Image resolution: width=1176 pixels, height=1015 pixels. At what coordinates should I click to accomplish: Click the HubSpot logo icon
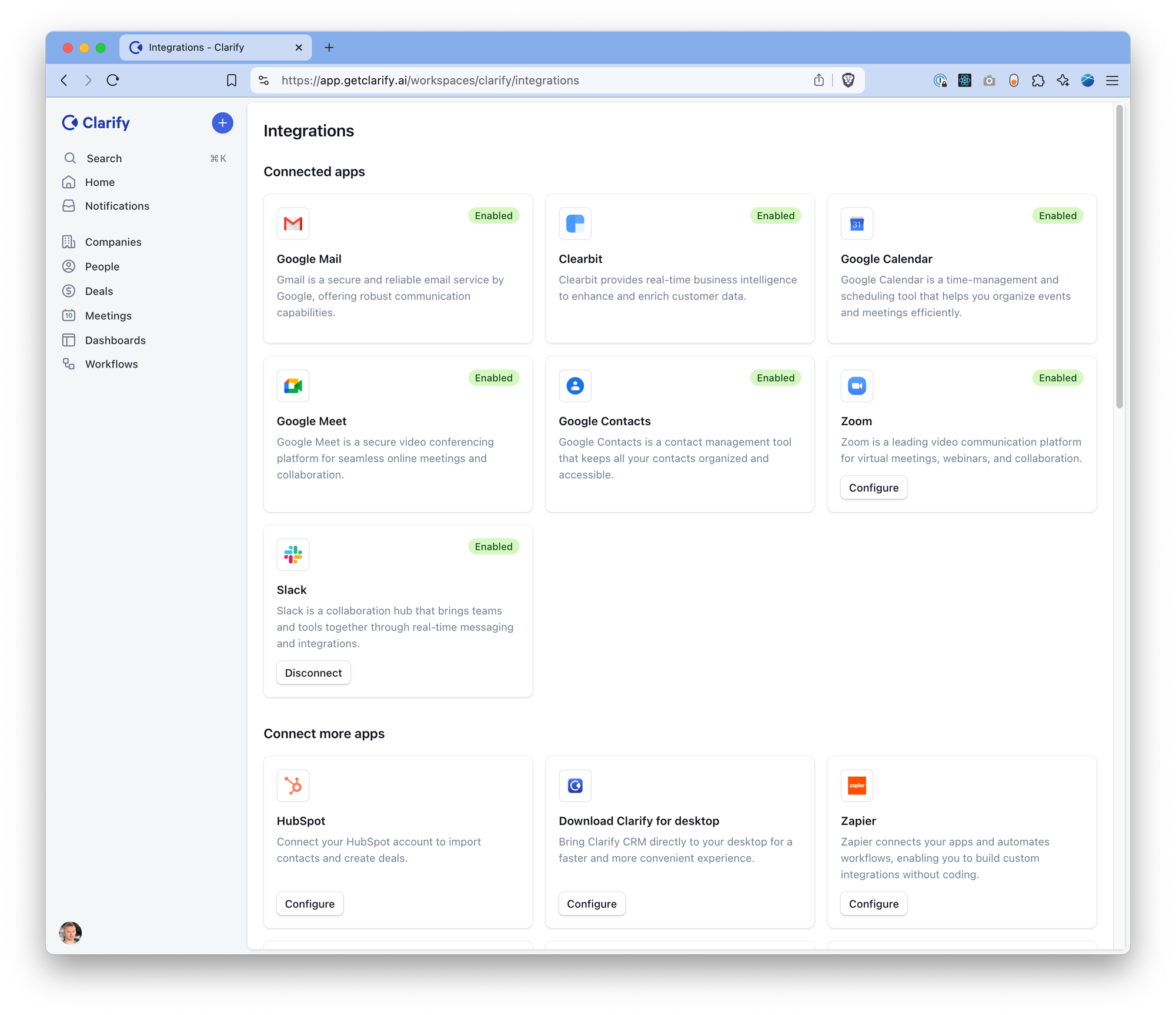[x=293, y=786]
